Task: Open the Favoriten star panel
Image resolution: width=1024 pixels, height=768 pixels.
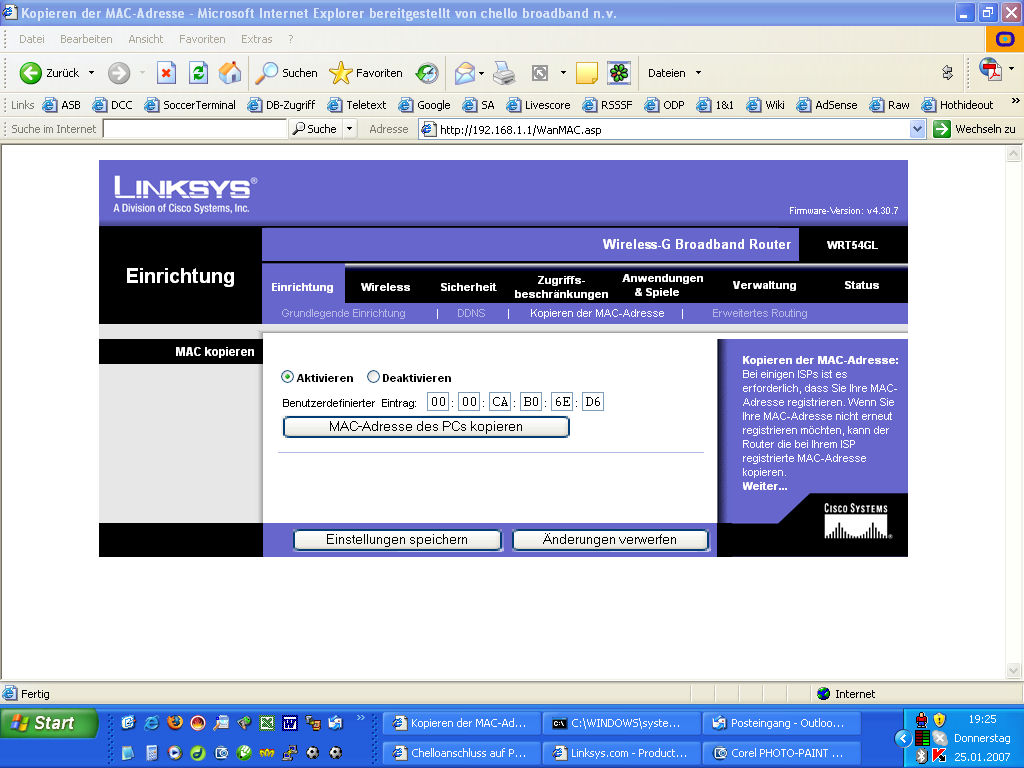Action: pyautogui.click(x=366, y=73)
